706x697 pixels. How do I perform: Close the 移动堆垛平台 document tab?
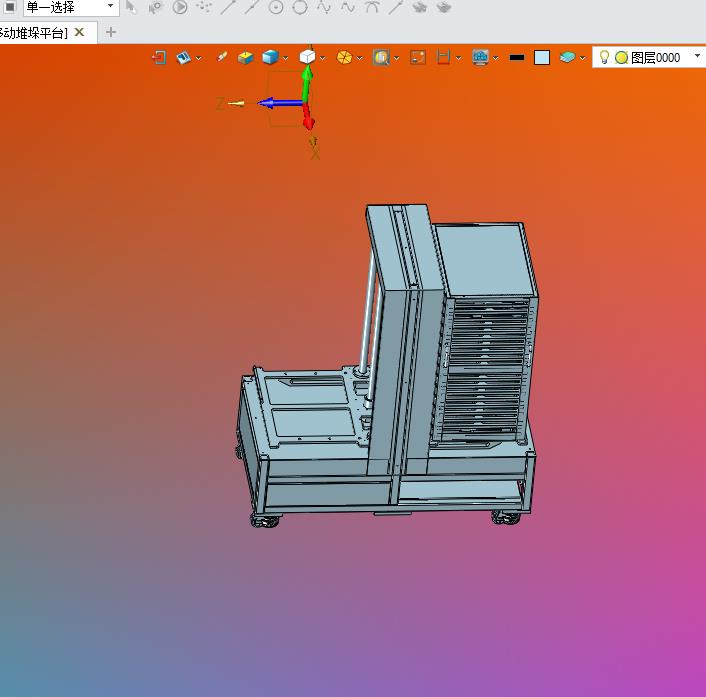click(x=79, y=32)
